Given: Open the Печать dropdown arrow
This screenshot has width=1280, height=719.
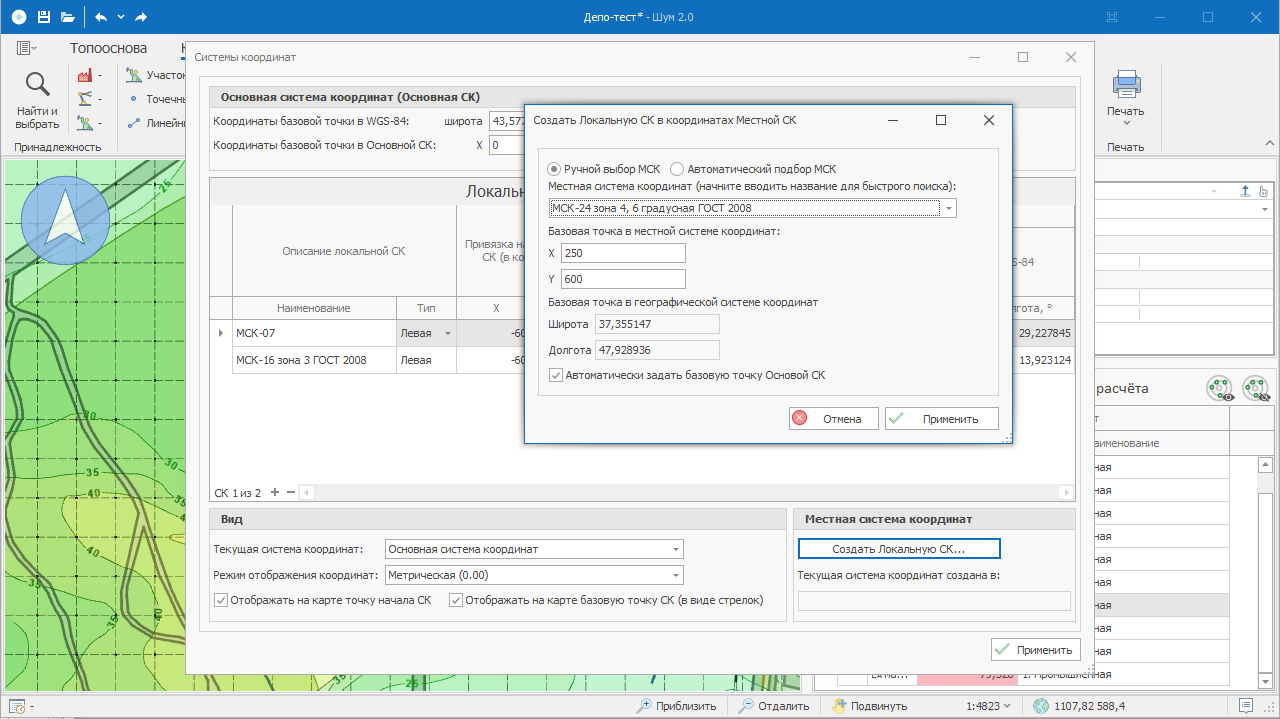Looking at the screenshot, I should click(x=1126, y=123).
